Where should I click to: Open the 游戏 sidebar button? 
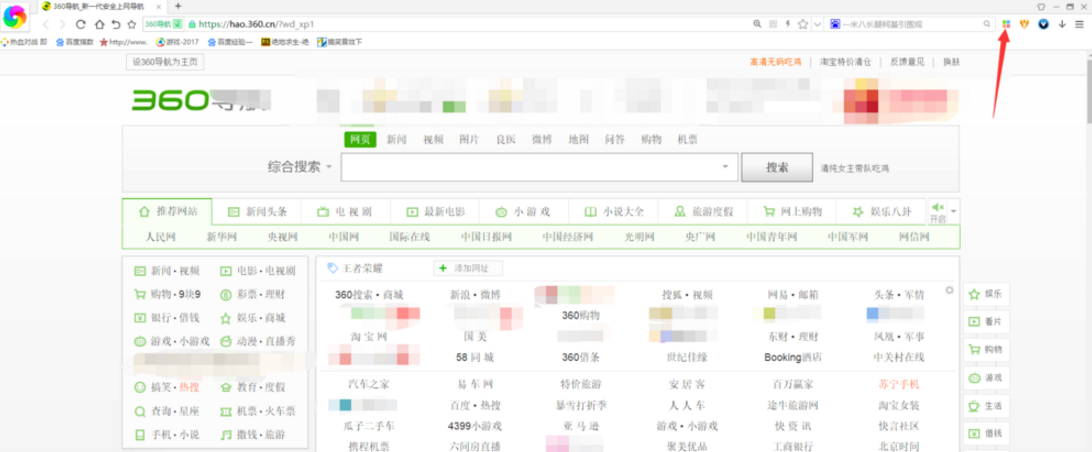coord(986,378)
